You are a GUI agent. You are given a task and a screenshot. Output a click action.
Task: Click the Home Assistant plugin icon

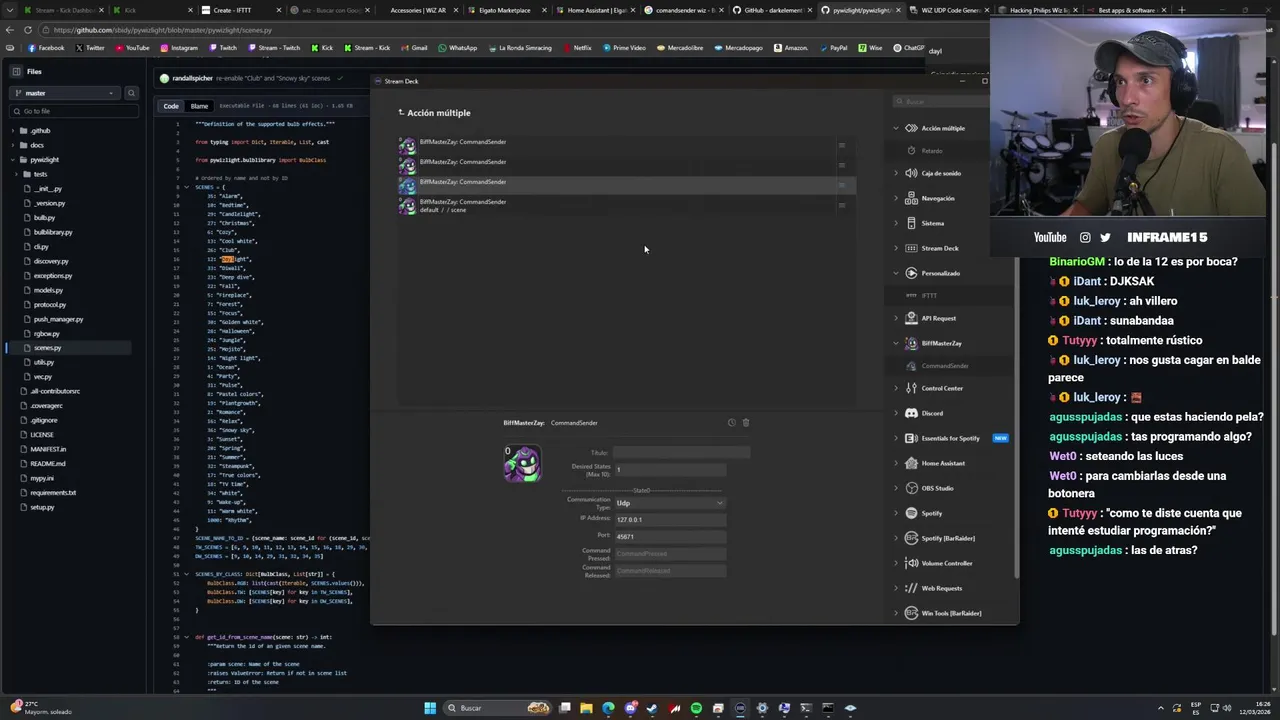[911, 463]
